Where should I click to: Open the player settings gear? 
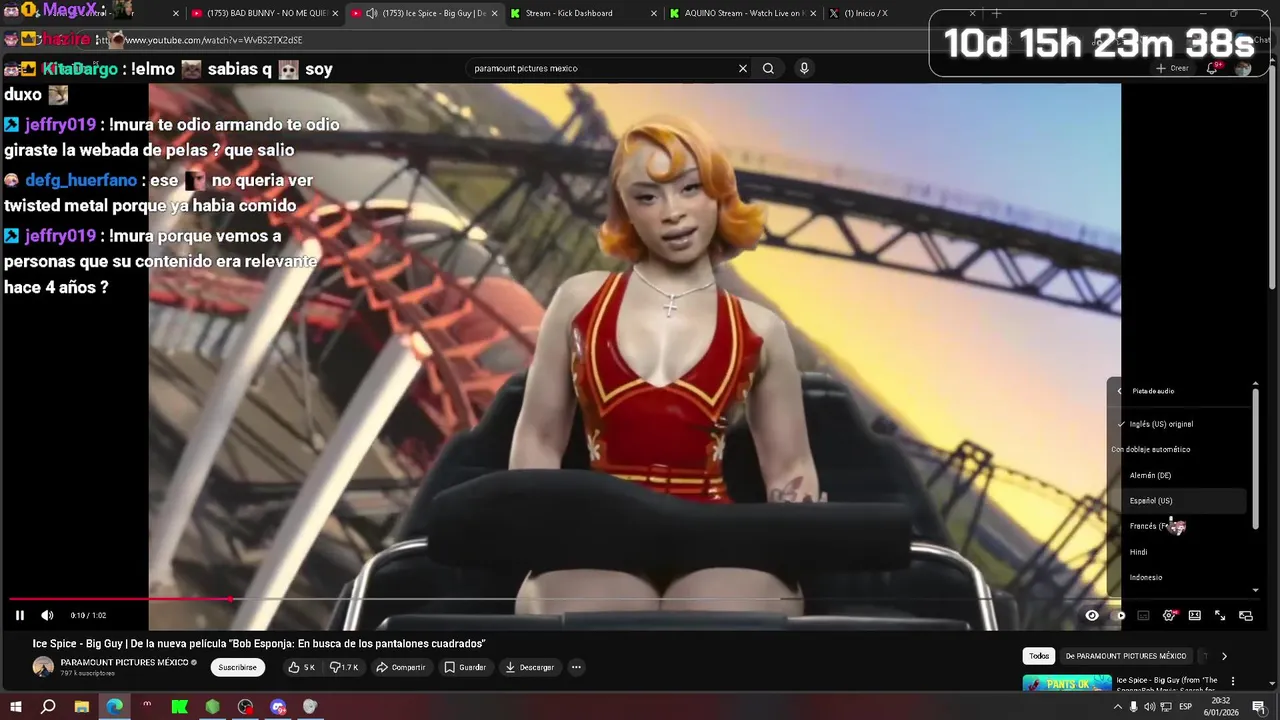(x=1169, y=615)
